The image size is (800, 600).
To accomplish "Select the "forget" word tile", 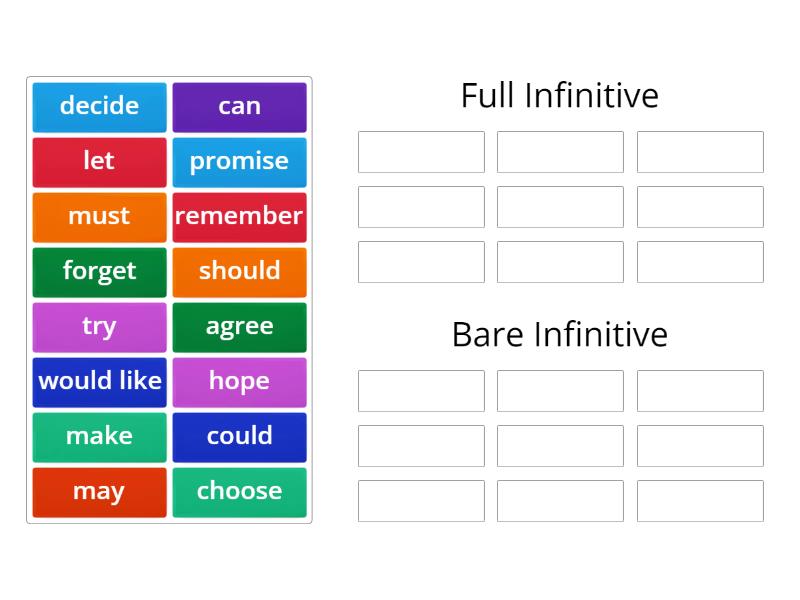I will [x=99, y=271].
